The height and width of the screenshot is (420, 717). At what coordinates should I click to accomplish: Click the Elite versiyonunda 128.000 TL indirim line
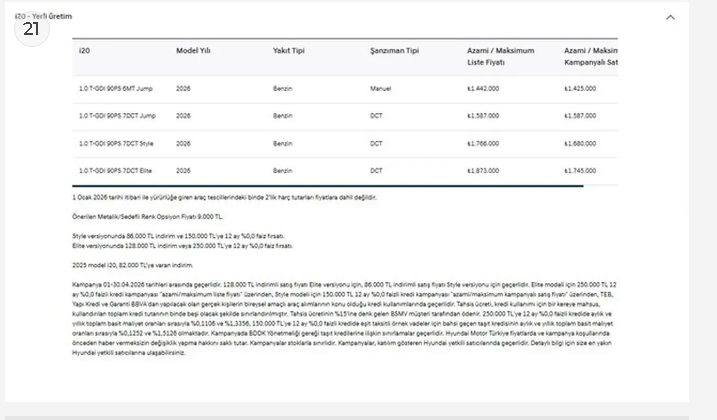click(x=182, y=246)
